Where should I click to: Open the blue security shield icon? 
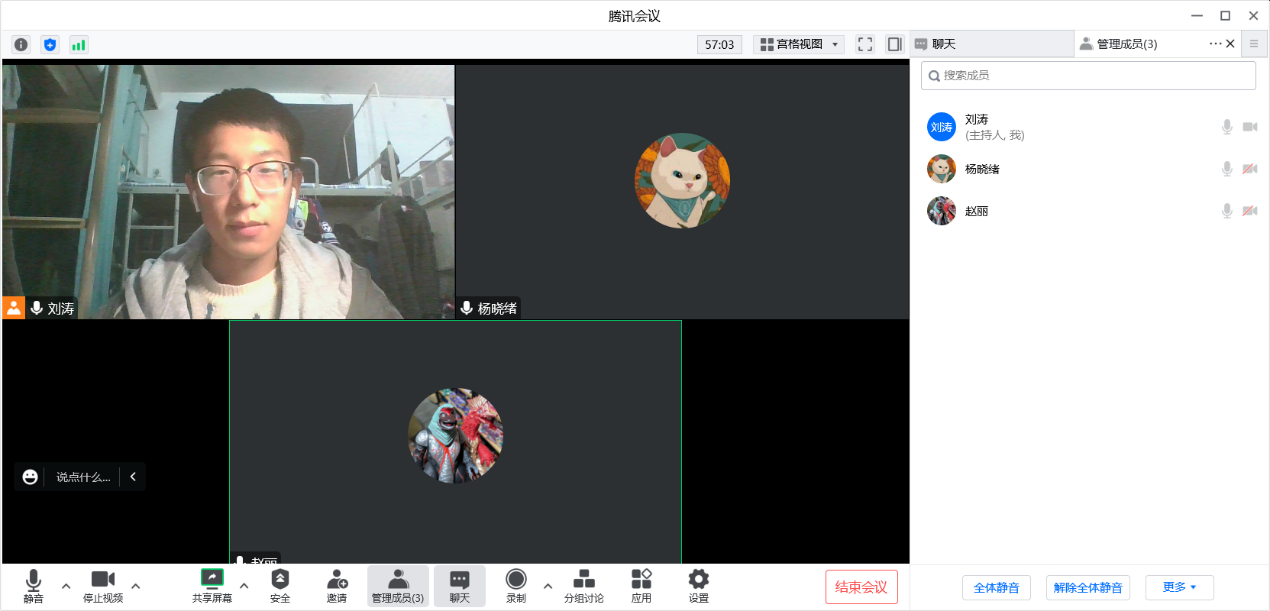click(x=50, y=45)
